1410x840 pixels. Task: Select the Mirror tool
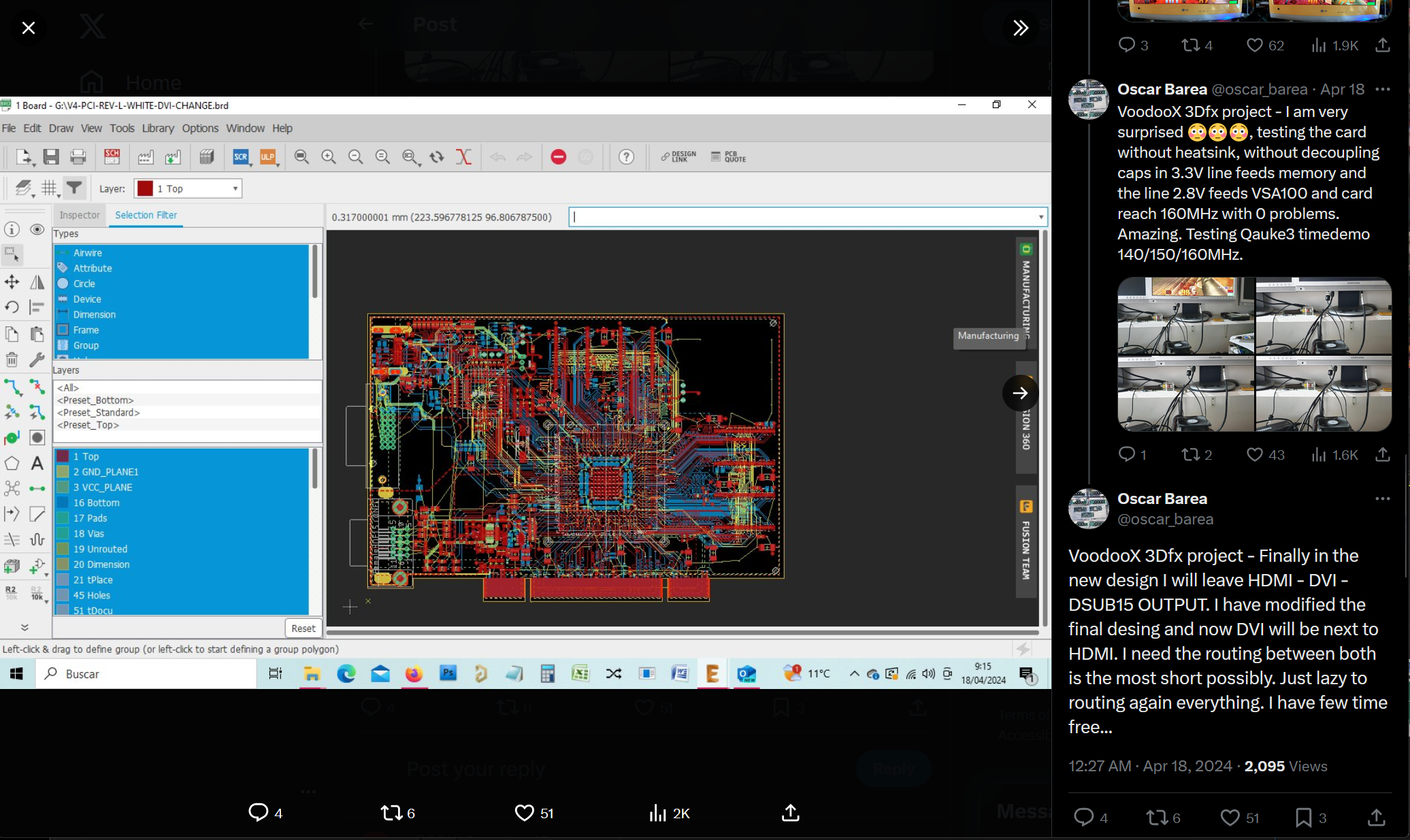click(x=37, y=282)
